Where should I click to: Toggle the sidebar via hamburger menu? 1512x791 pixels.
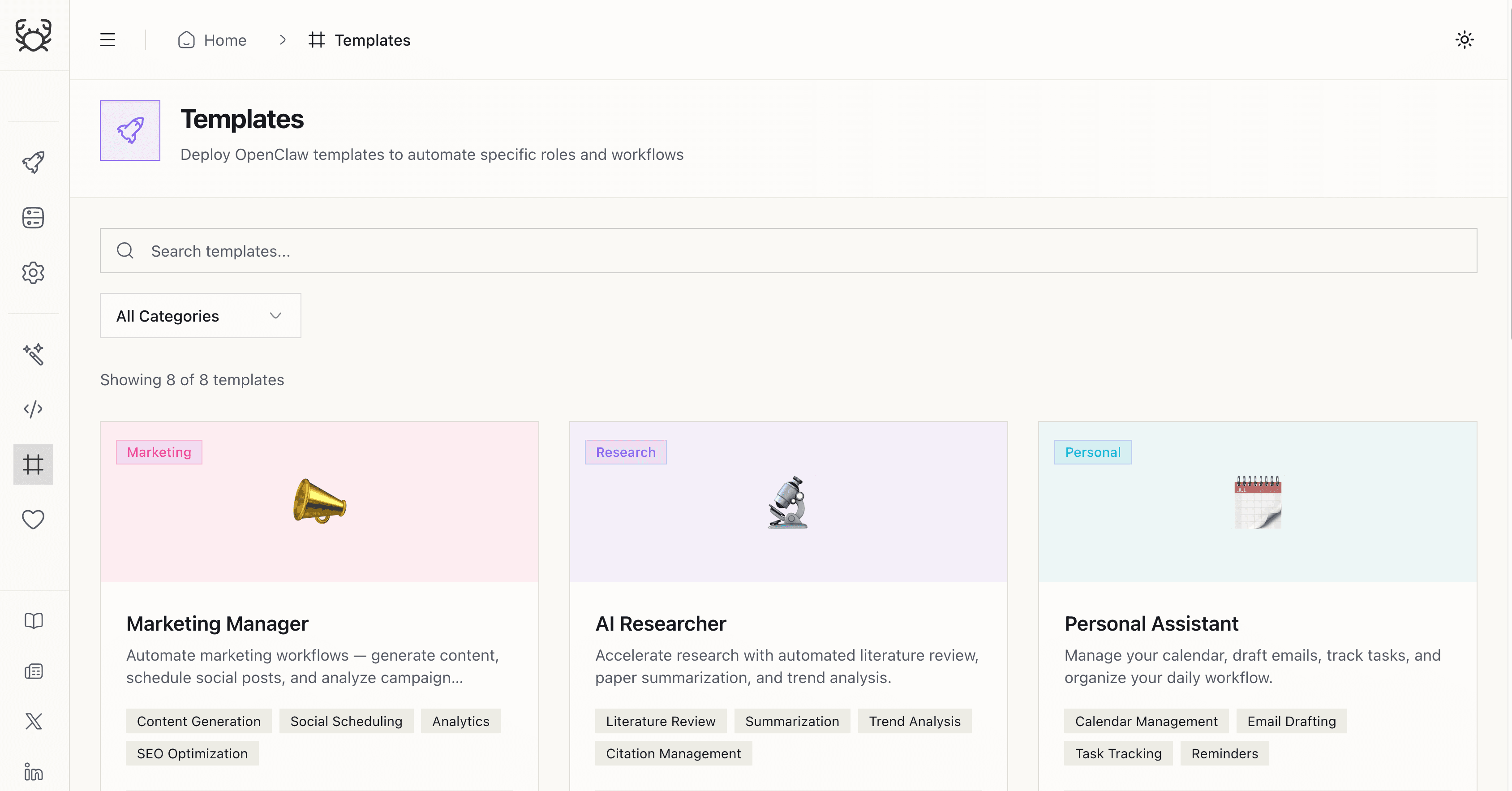[x=107, y=39]
